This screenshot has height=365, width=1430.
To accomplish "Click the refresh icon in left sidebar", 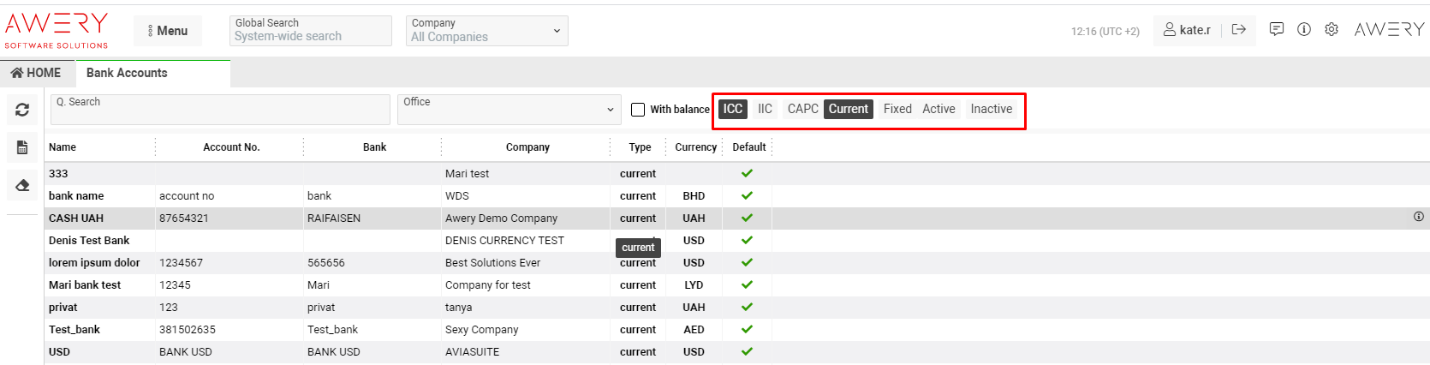I will click(x=22, y=110).
